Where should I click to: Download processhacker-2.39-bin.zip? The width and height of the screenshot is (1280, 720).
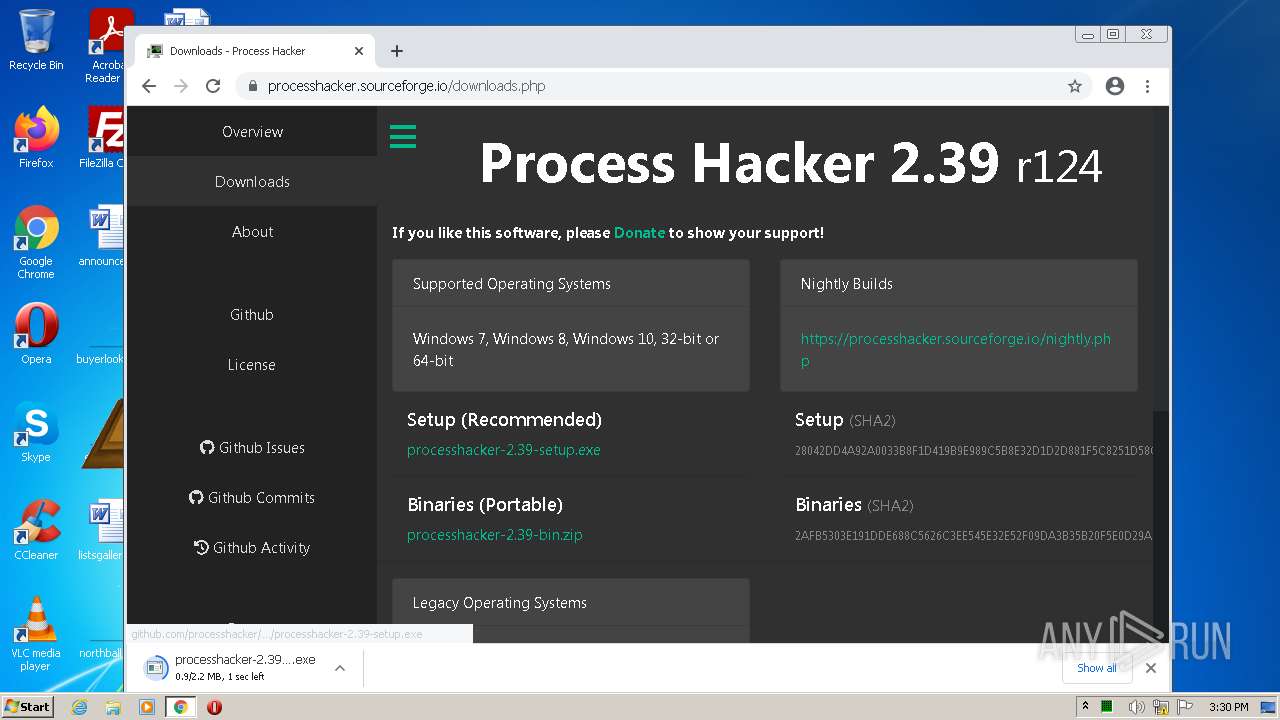click(x=495, y=535)
